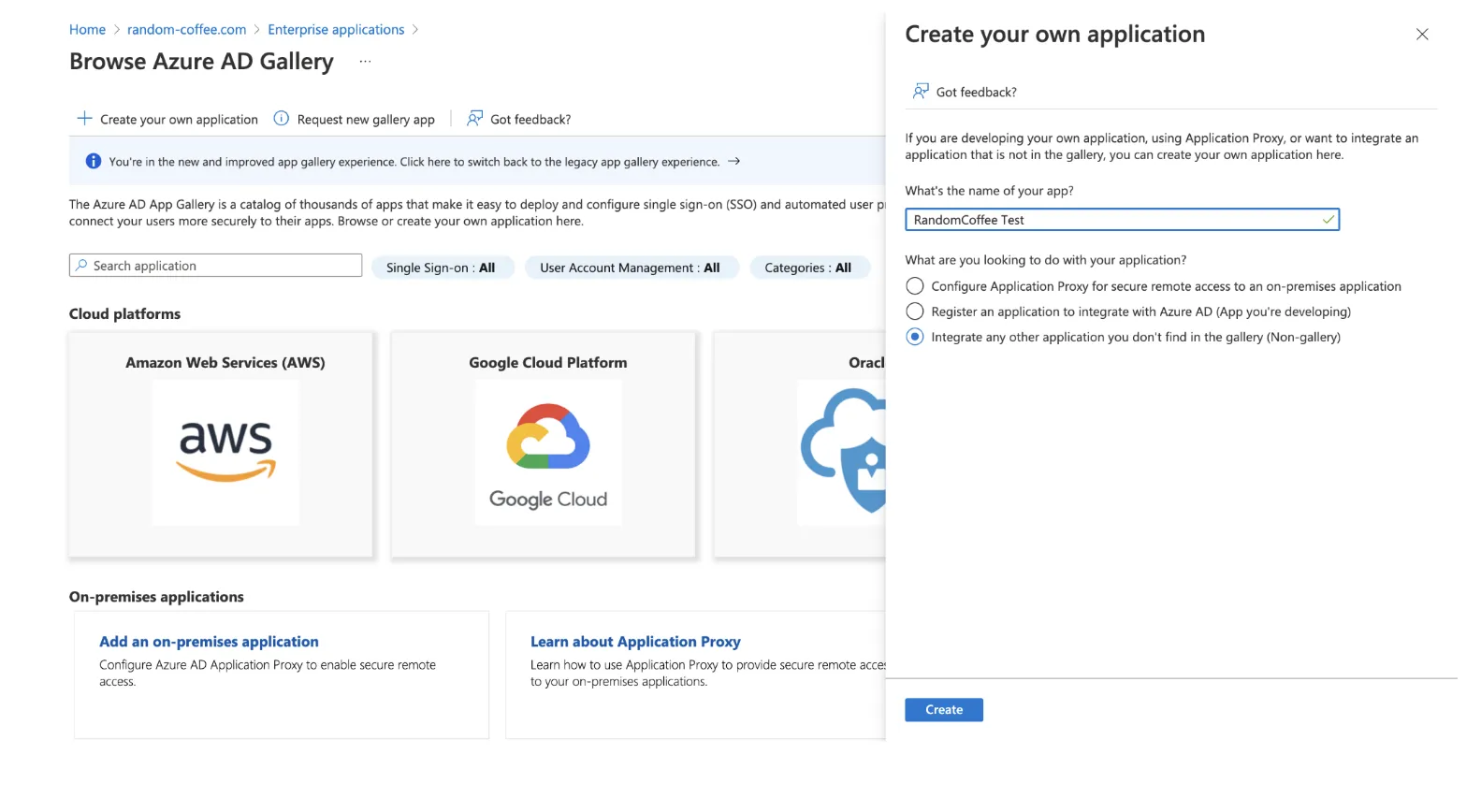This screenshot has height=812, width=1481.
Task: Click the info icon beside Request new gallery app
Action: (281, 119)
